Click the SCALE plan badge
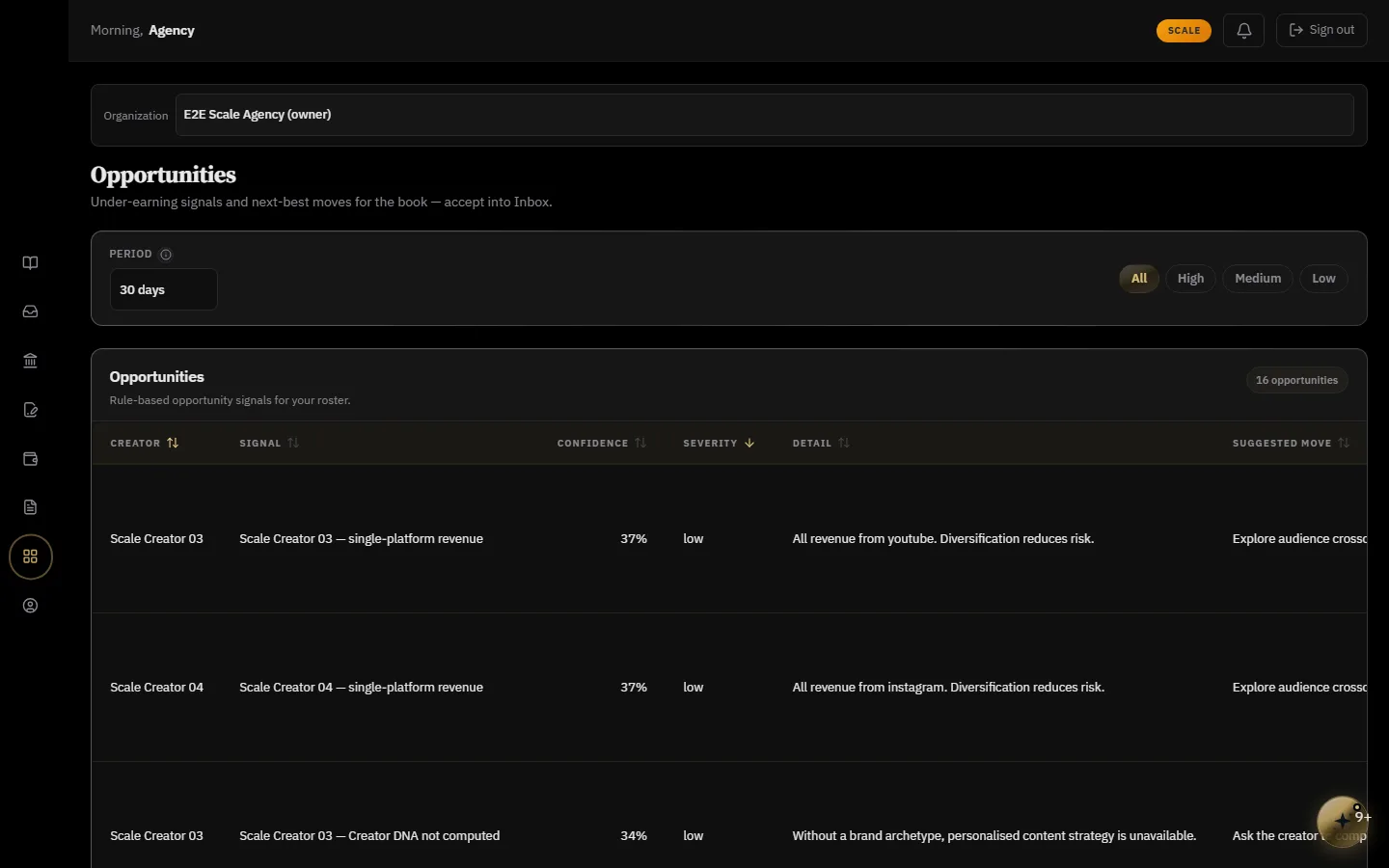Viewport: 1389px width, 868px height. (x=1184, y=30)
